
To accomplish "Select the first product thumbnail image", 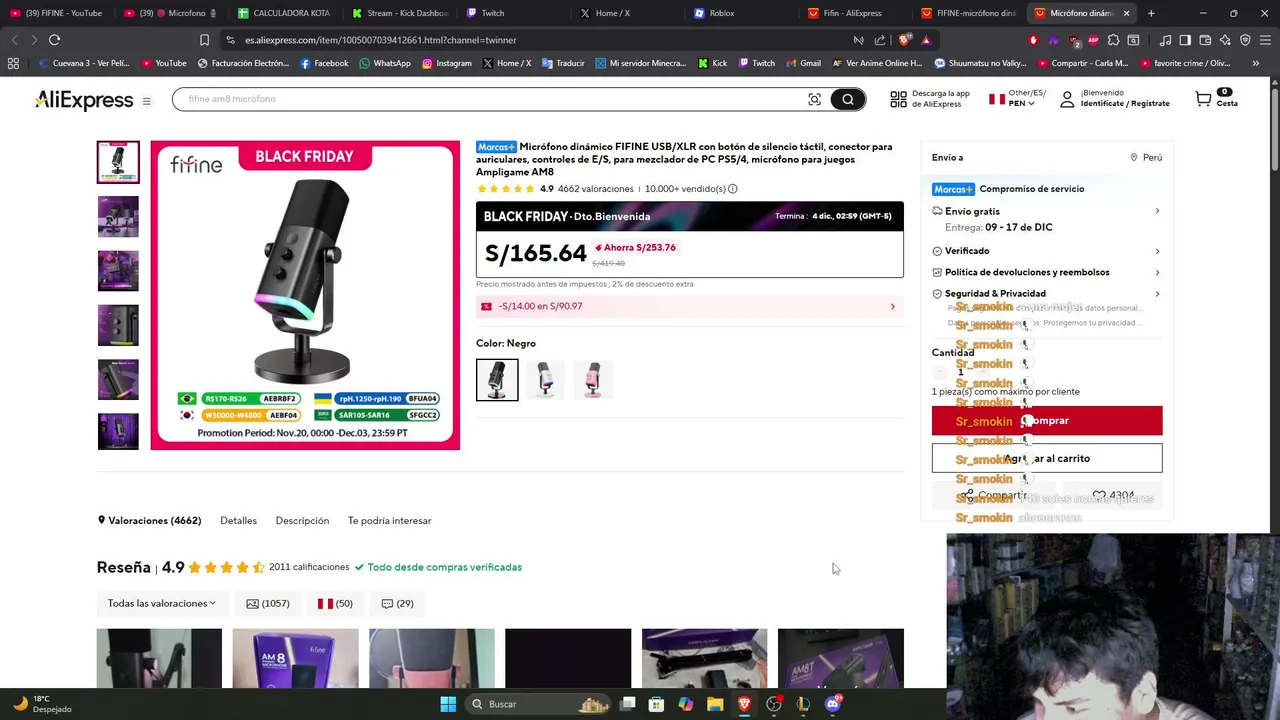I will tap(118, 162).
